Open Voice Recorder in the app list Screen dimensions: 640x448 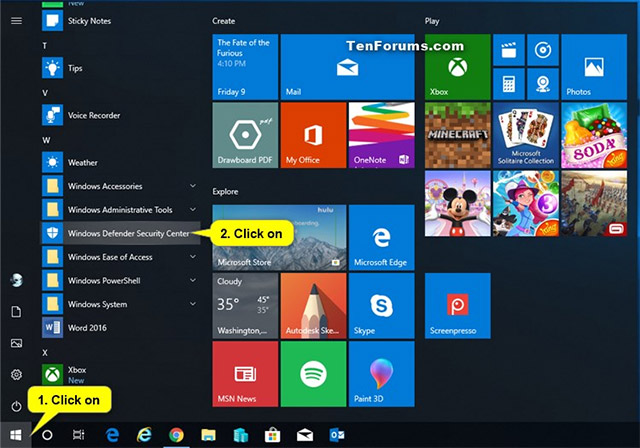[120, 115]
